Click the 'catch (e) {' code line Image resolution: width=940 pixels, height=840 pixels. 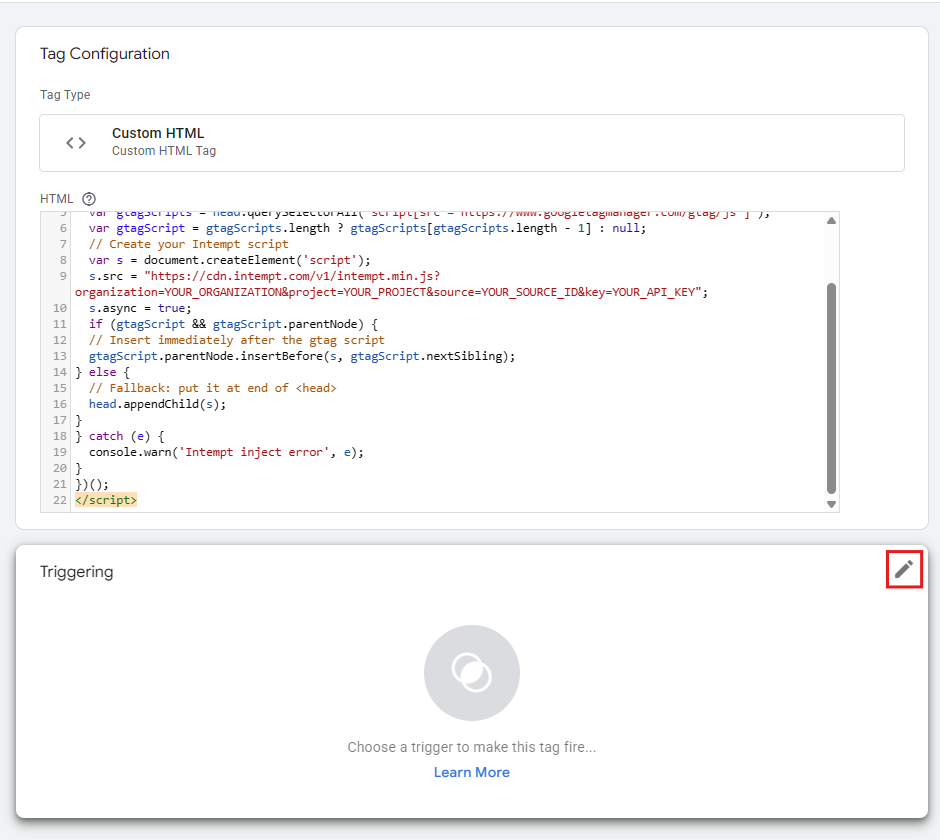coord(120,436)
